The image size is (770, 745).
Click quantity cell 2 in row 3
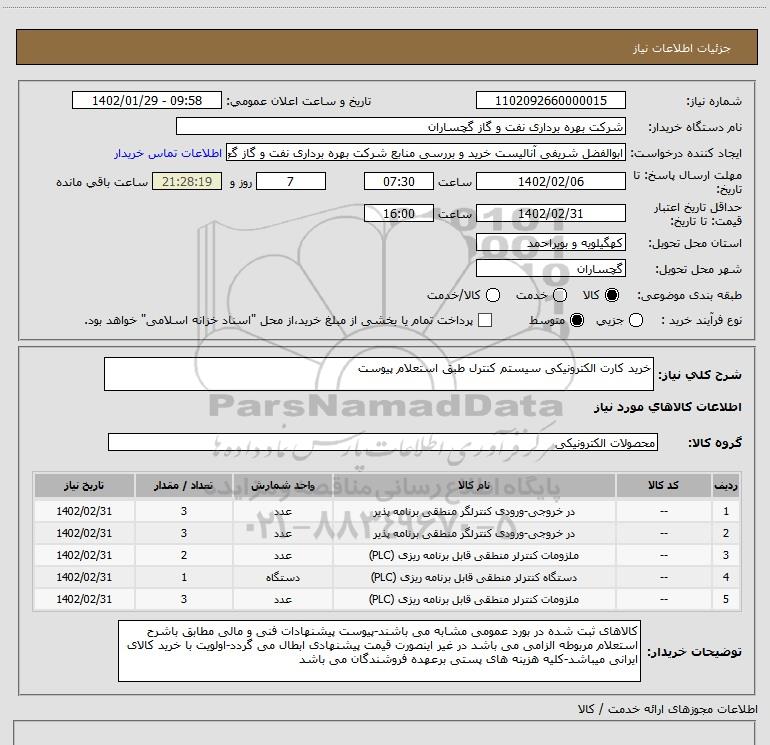tap(184, 555)
